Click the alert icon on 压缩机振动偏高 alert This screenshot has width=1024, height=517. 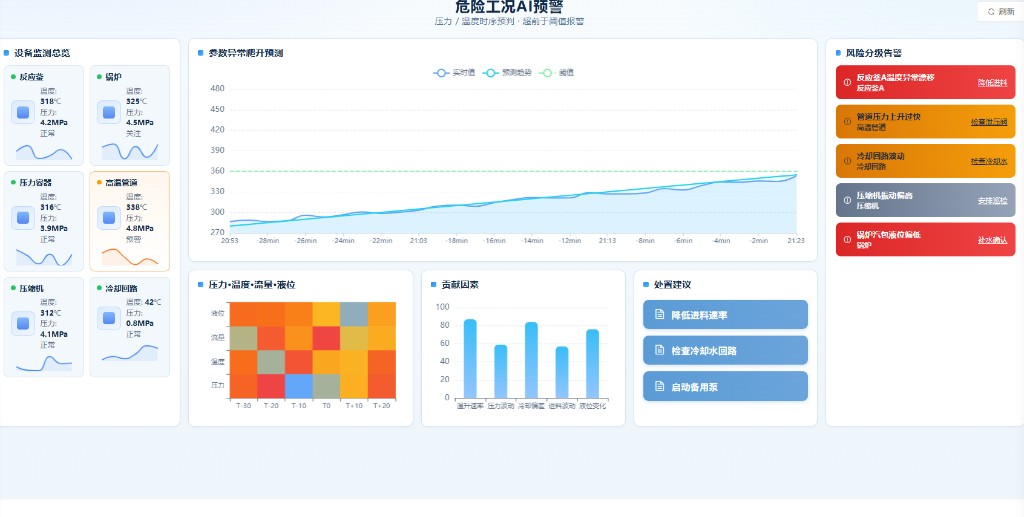pyautogui.click(x=847, y=200)
